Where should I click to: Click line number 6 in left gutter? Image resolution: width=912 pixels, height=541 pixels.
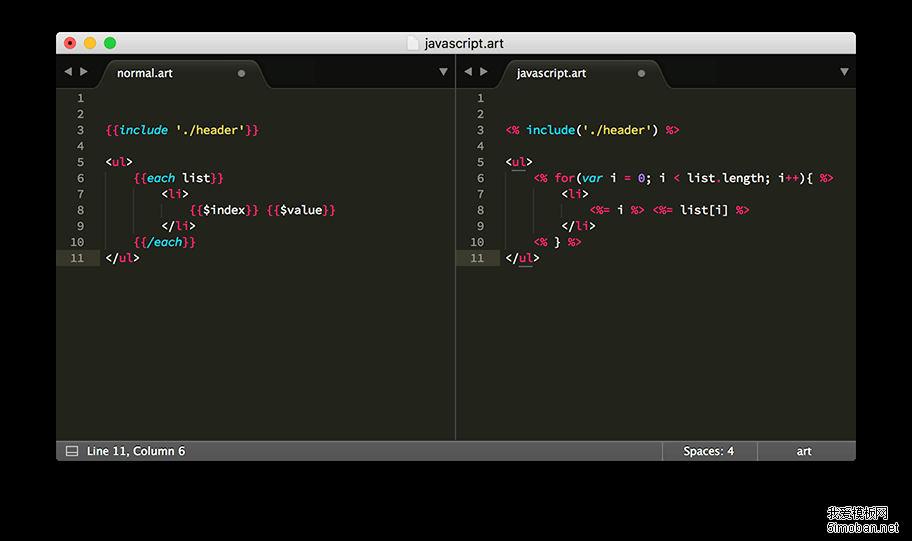click(79, 178)
